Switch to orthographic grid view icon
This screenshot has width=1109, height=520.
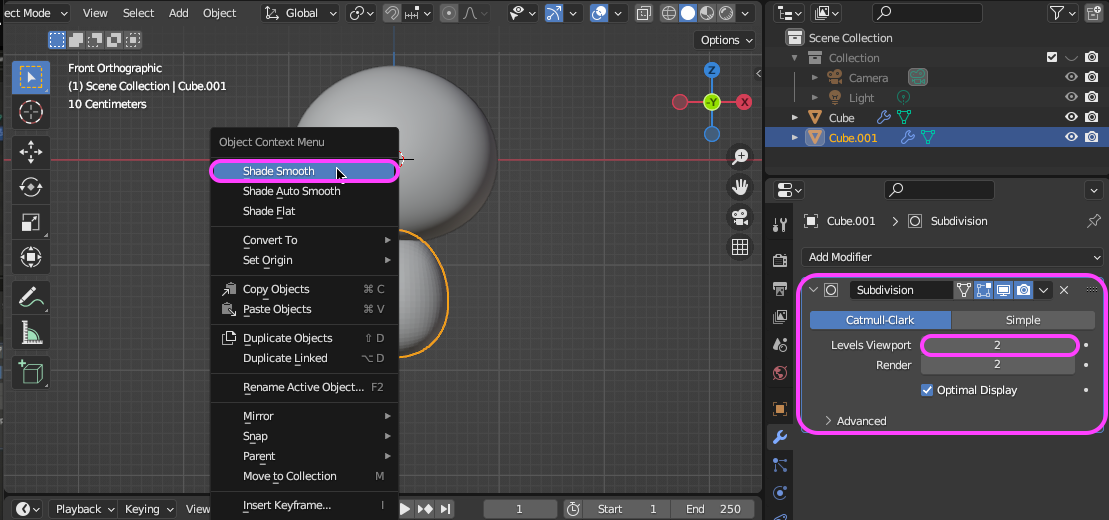[740, 247]
